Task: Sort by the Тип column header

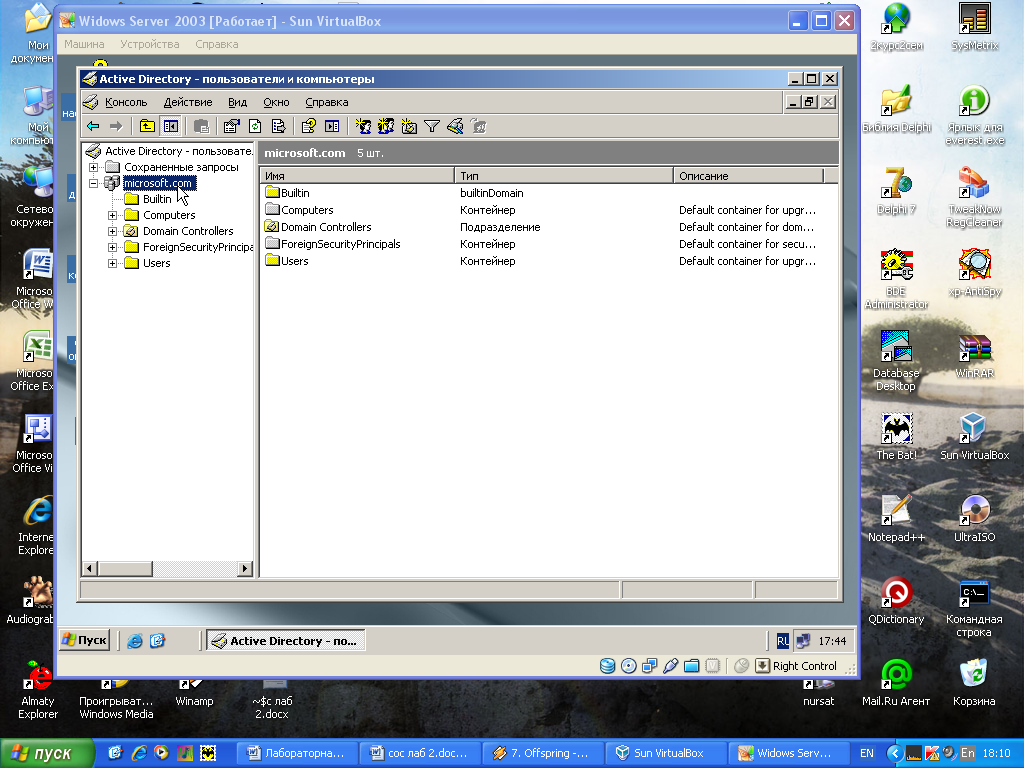Action: coord(564,176)
